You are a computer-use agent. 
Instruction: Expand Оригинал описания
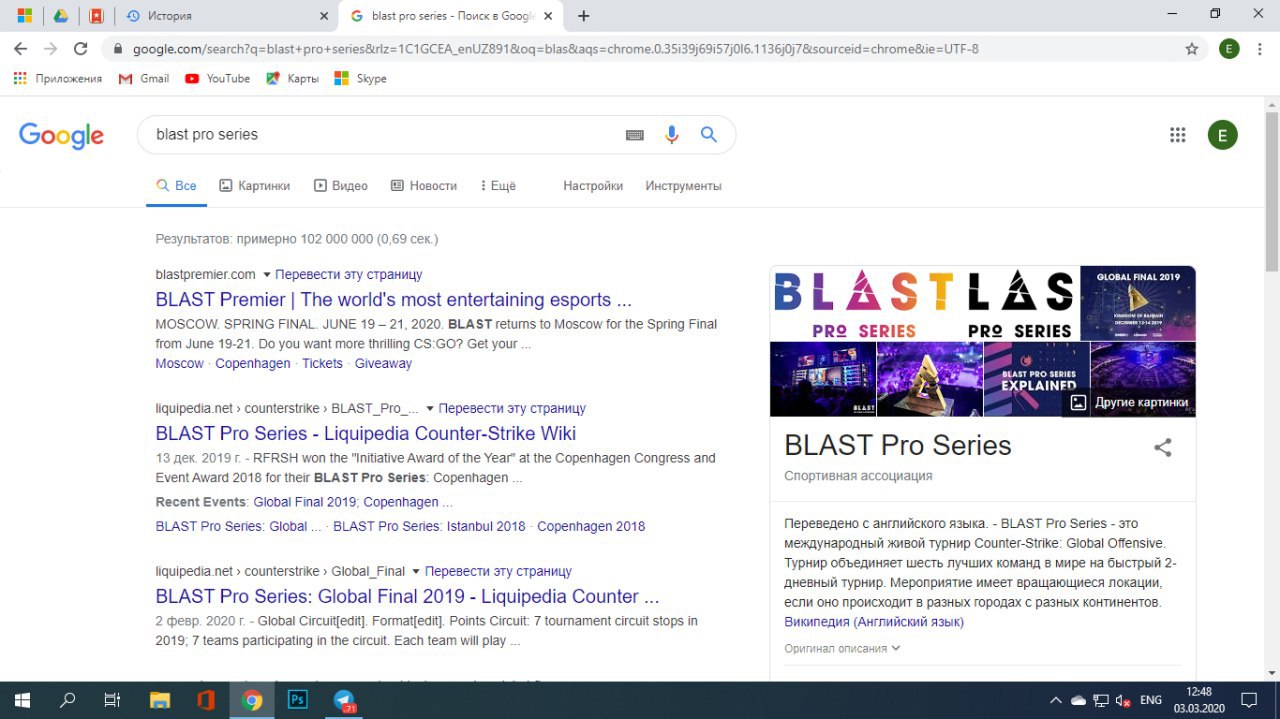click(842, 648)
